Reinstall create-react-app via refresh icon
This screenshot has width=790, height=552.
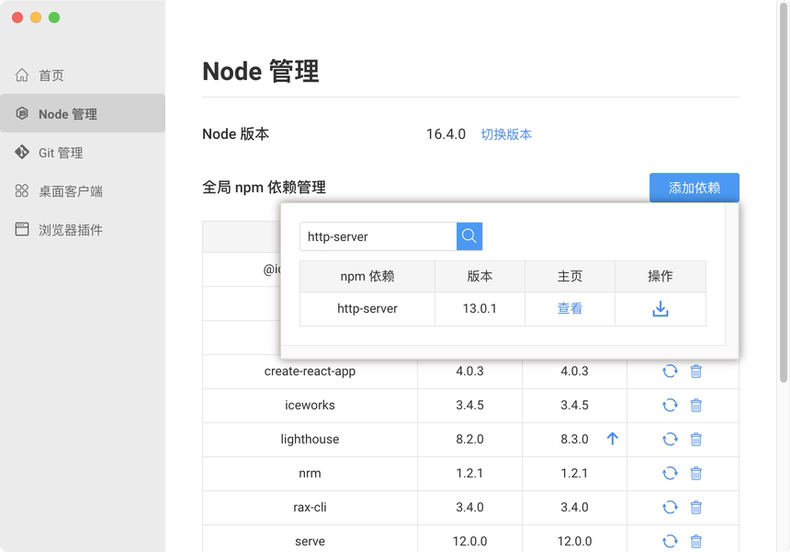tap(670, 371)
